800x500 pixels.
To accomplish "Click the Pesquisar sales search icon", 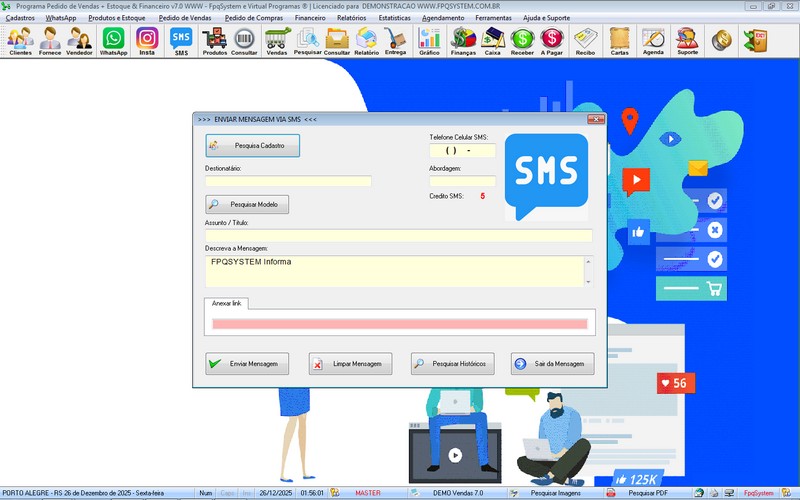I will (308, 41).
